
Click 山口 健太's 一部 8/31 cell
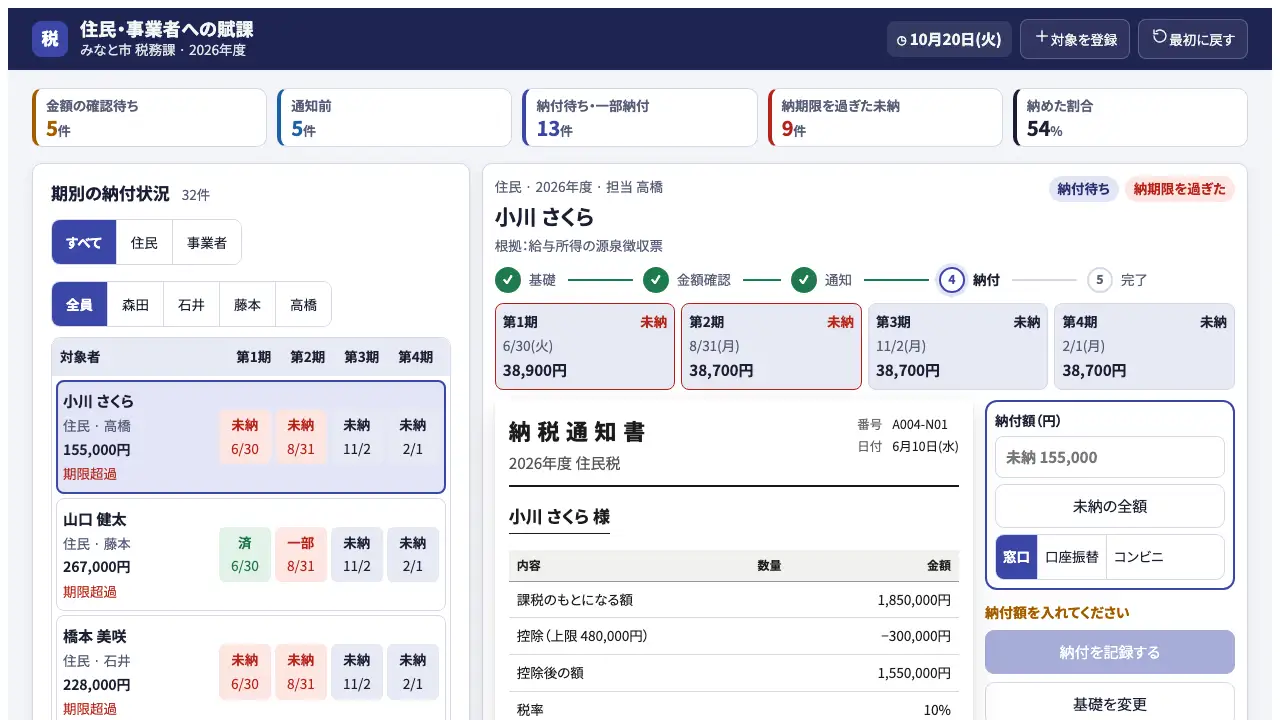[x=301, y=554]
